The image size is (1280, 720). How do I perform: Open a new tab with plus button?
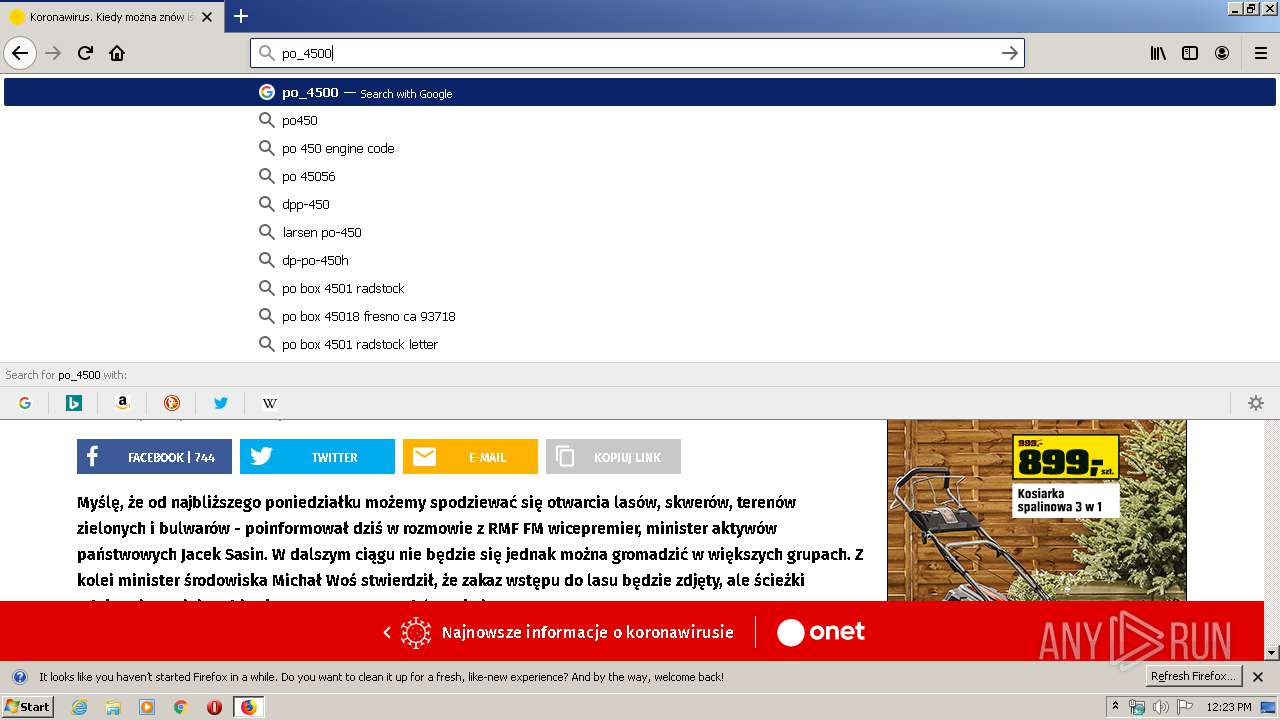[x=241, y=16]
